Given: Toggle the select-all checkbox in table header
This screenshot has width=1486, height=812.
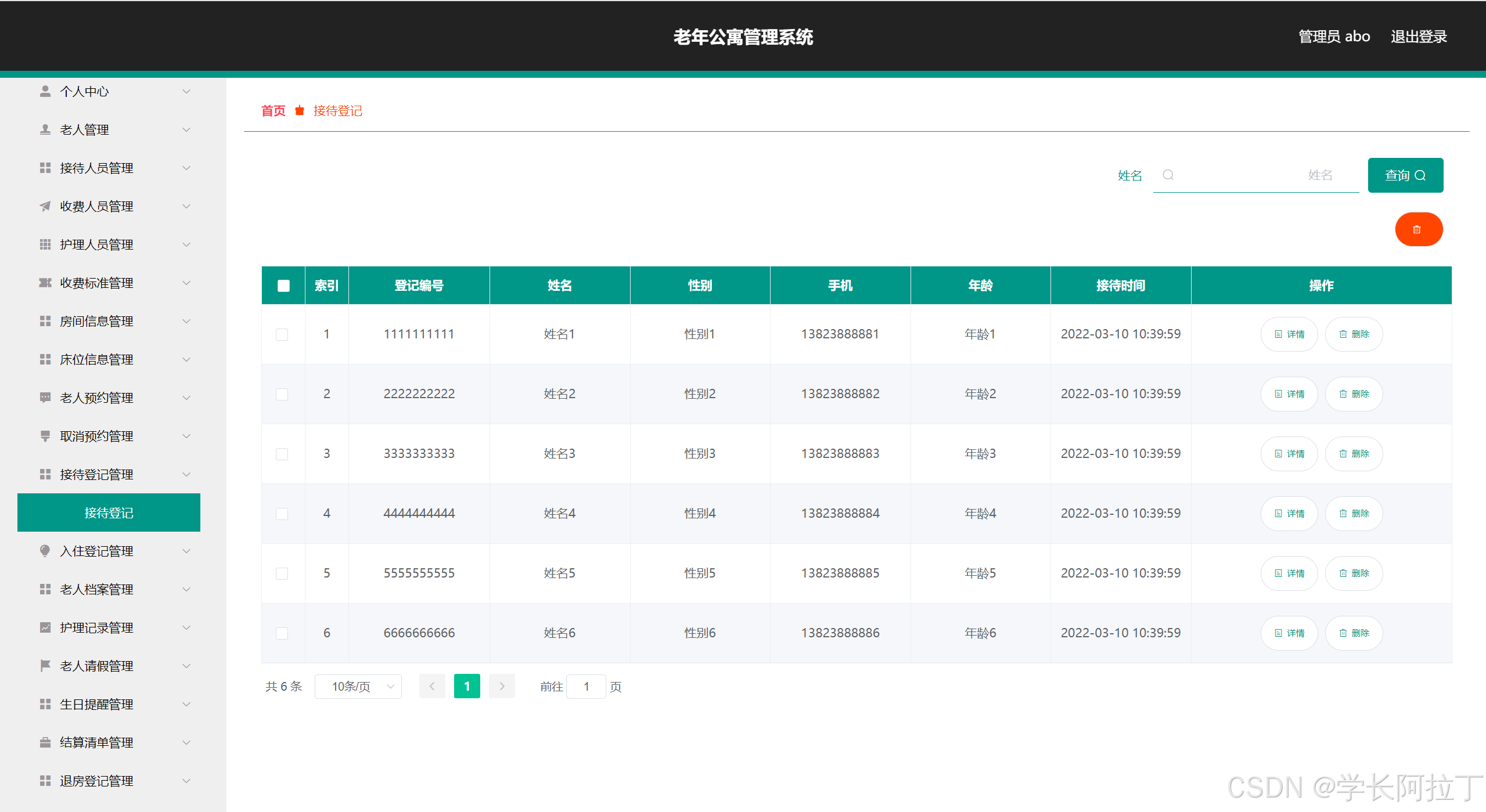Looking at the screenshot, I should point(283,286).
